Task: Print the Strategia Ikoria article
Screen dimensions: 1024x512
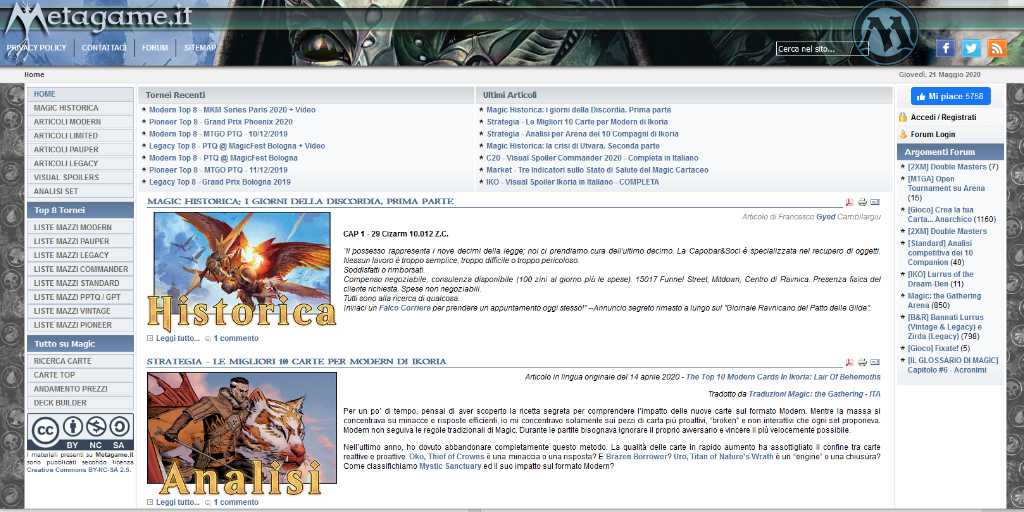Action: [862, 362]
